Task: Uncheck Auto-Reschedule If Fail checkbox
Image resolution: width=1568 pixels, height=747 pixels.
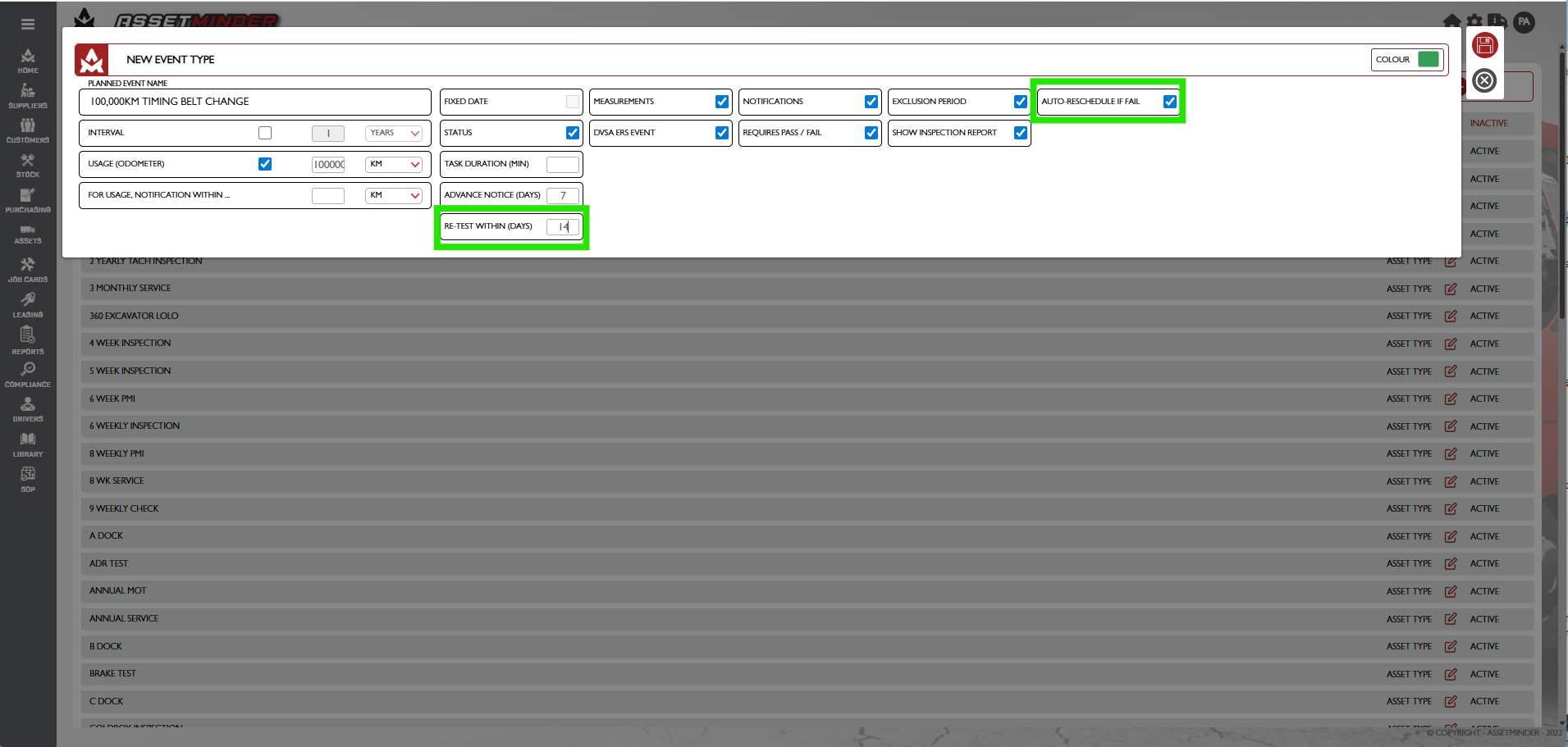Action: (x=1169, y=102)
